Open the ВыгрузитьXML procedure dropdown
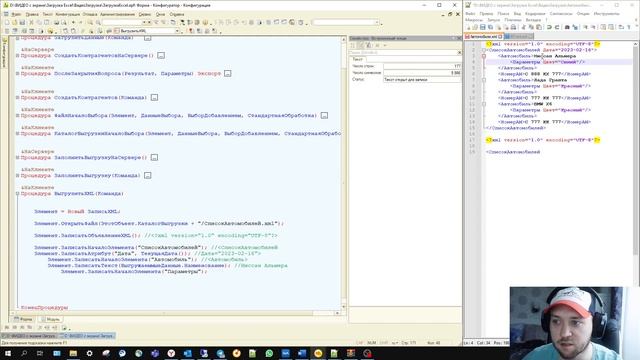640x360 pixels. tap(177, 31)
